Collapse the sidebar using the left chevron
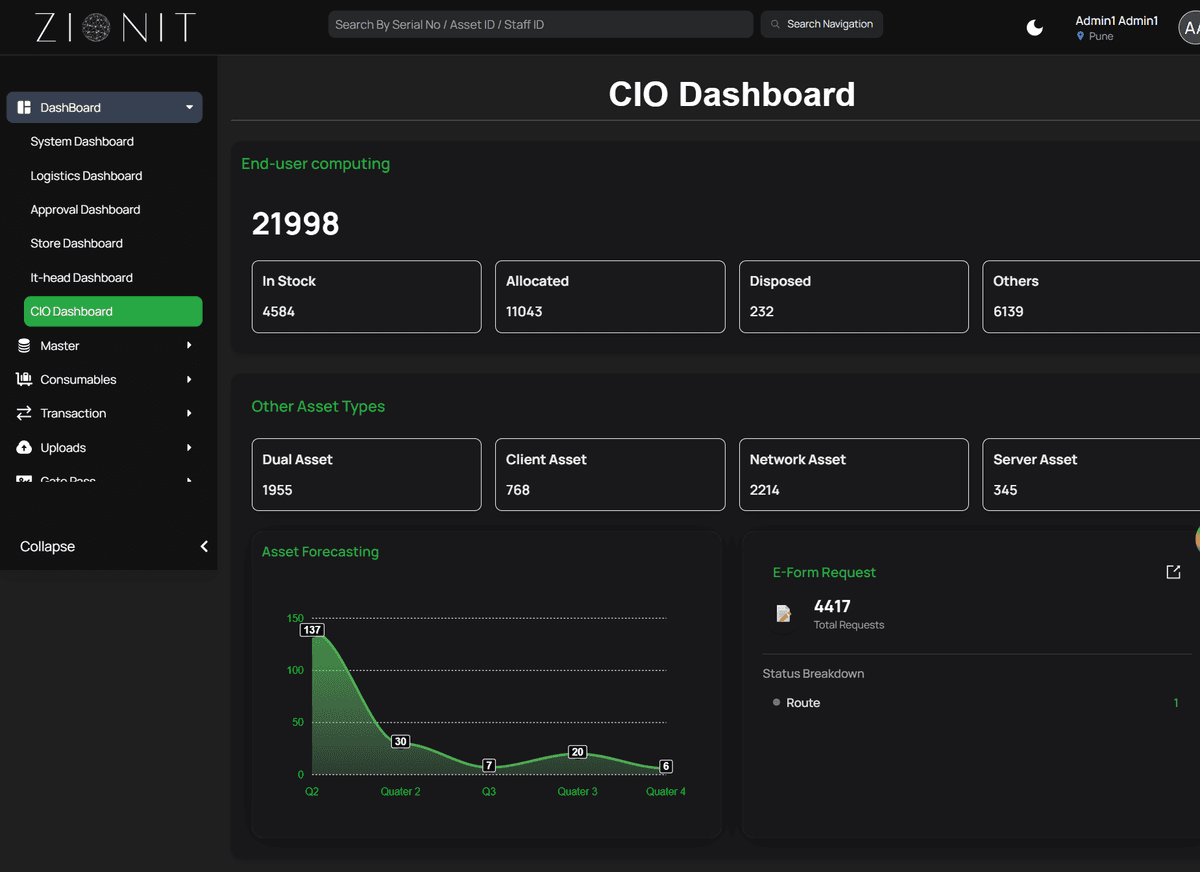This screenshot has width=1200, height=872. pos(204,546)
